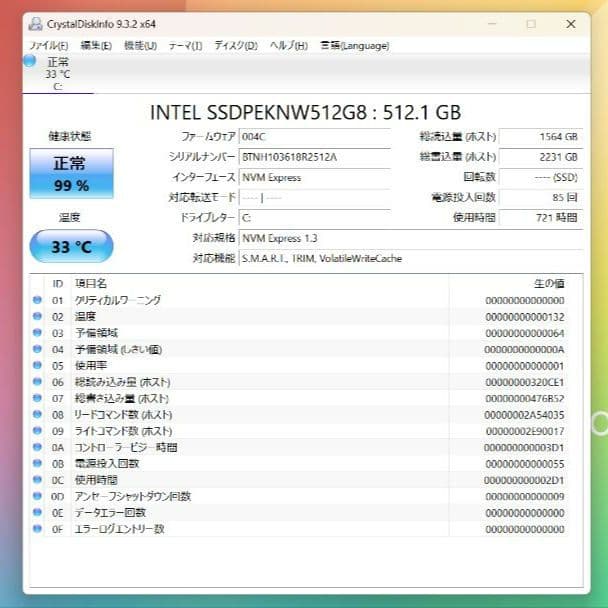Select the C: drive tab

point(58,74)
